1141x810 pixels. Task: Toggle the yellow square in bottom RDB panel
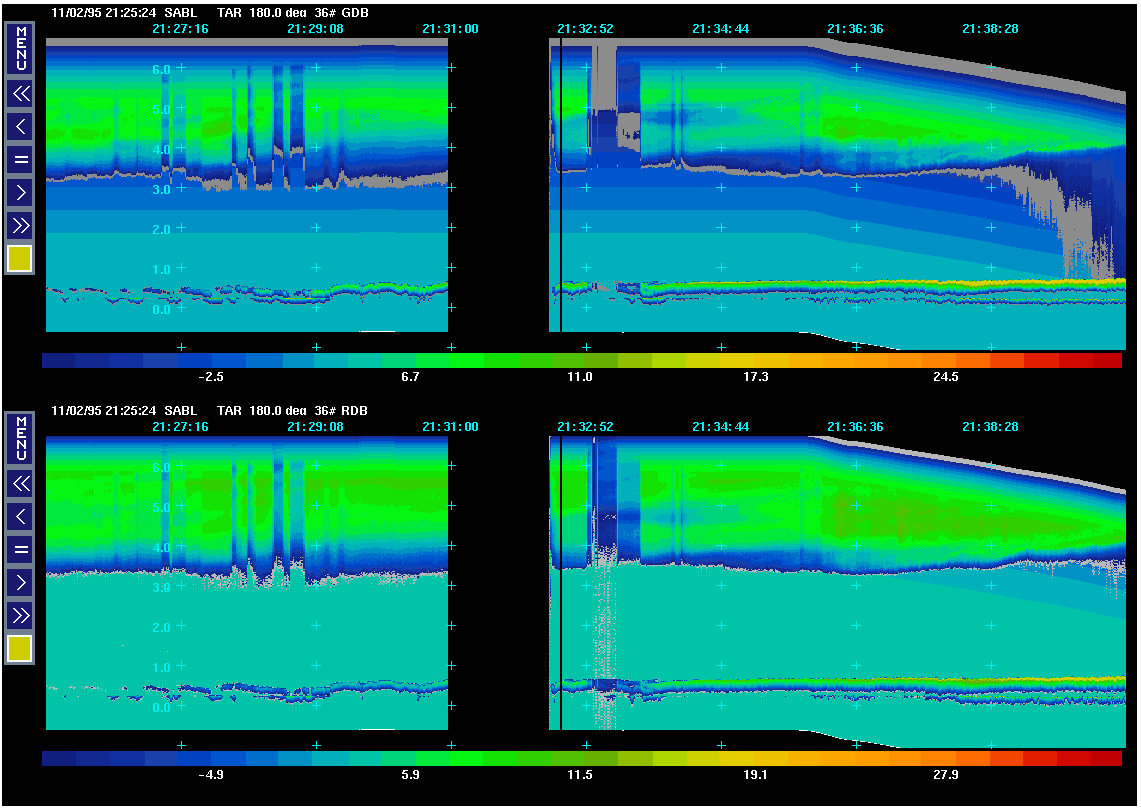[20, 649]
